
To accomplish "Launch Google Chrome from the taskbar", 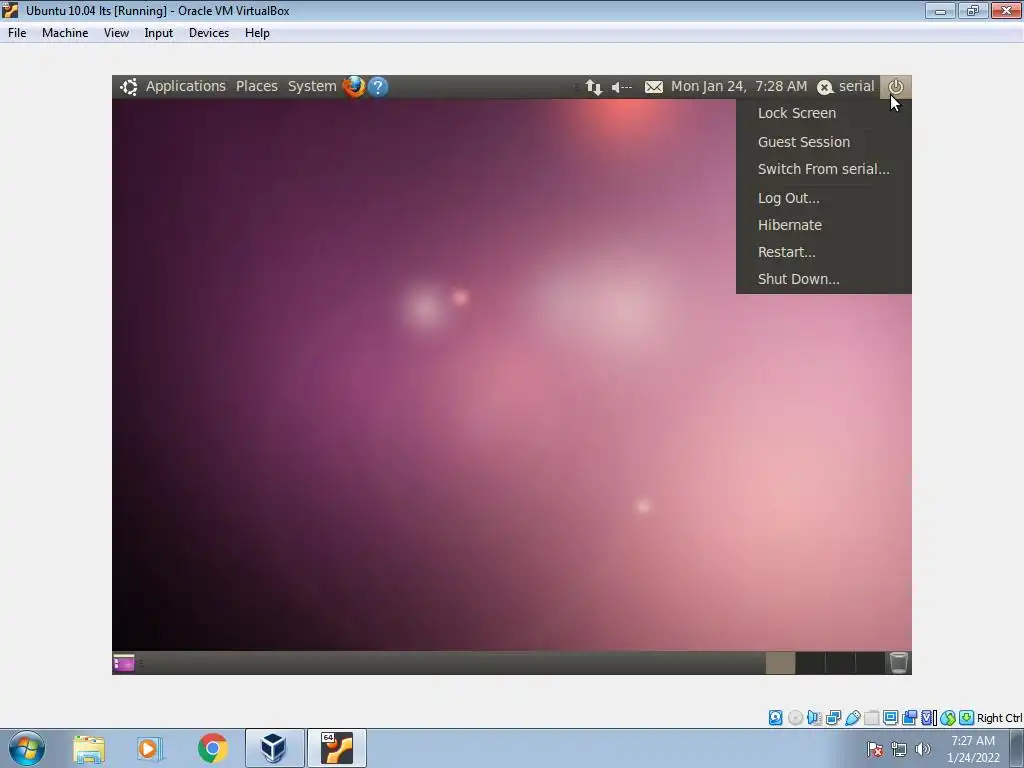I will tap(212, 748).
